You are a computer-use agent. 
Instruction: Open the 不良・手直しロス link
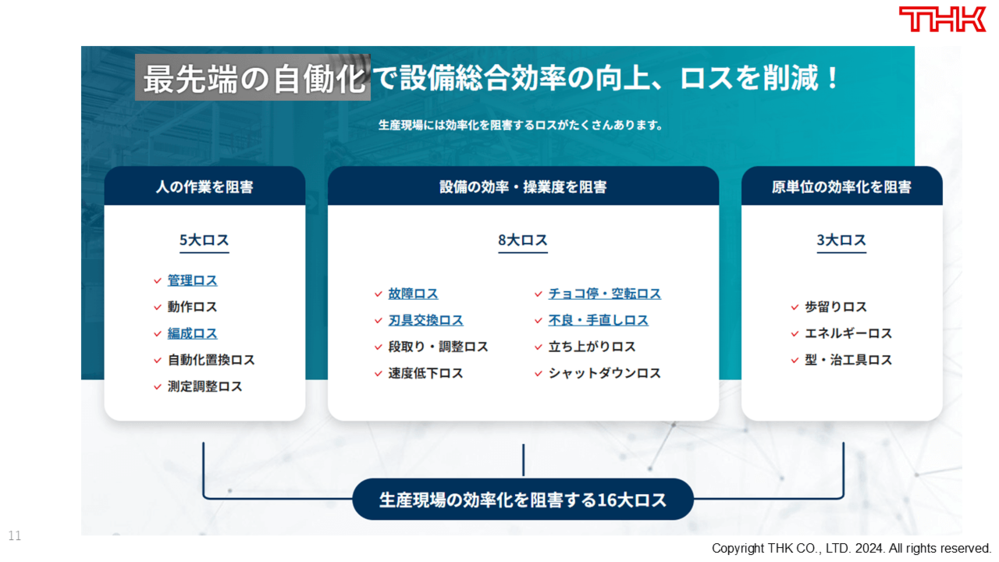click(x=598, y=321)
